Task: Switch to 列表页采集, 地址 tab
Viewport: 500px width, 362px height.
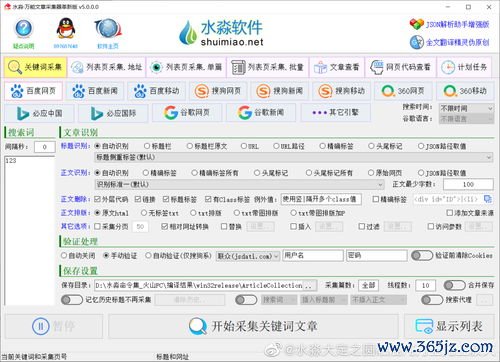Action: [107, 67]
